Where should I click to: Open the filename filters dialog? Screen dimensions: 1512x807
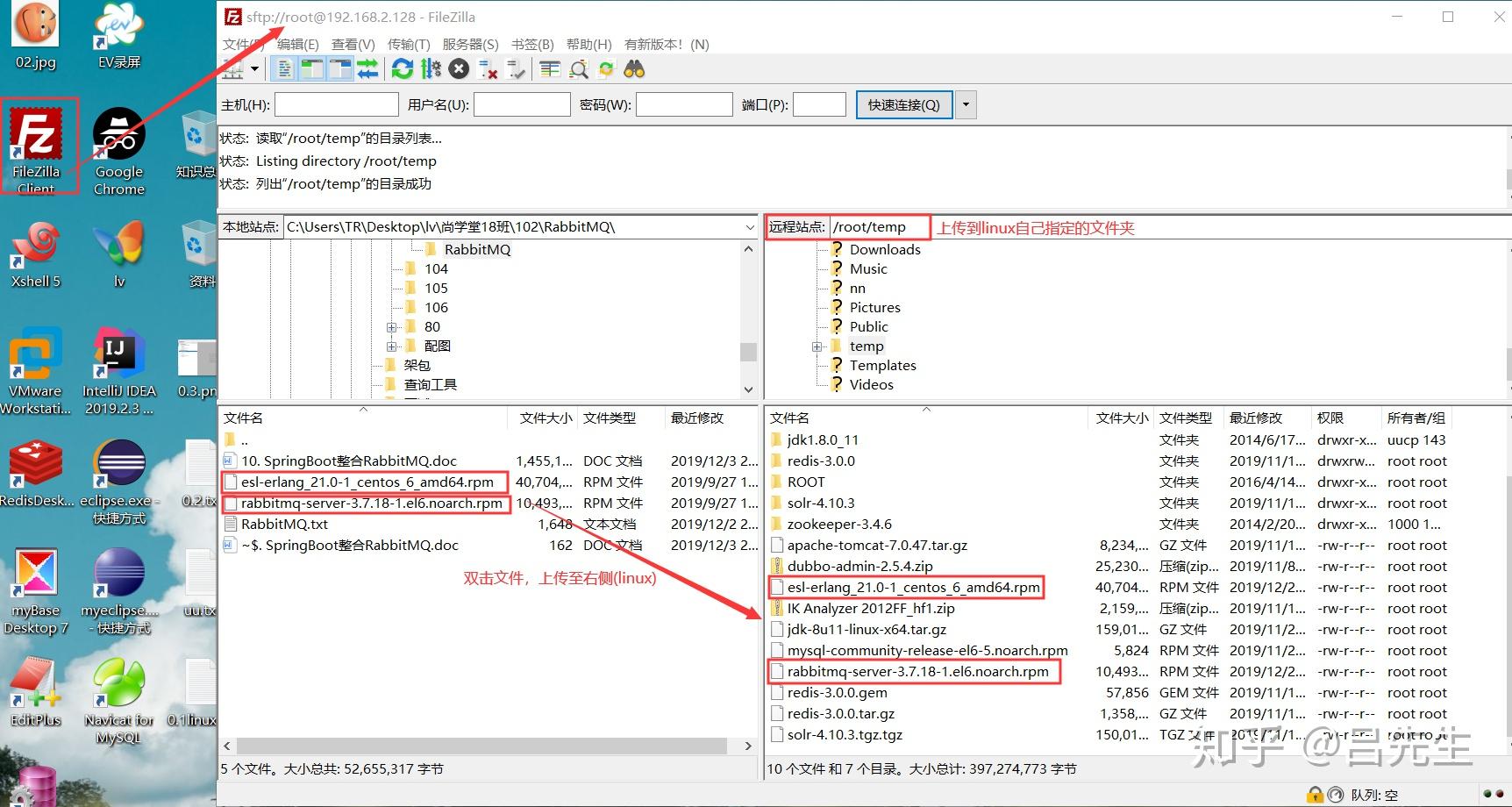point(550,68)
